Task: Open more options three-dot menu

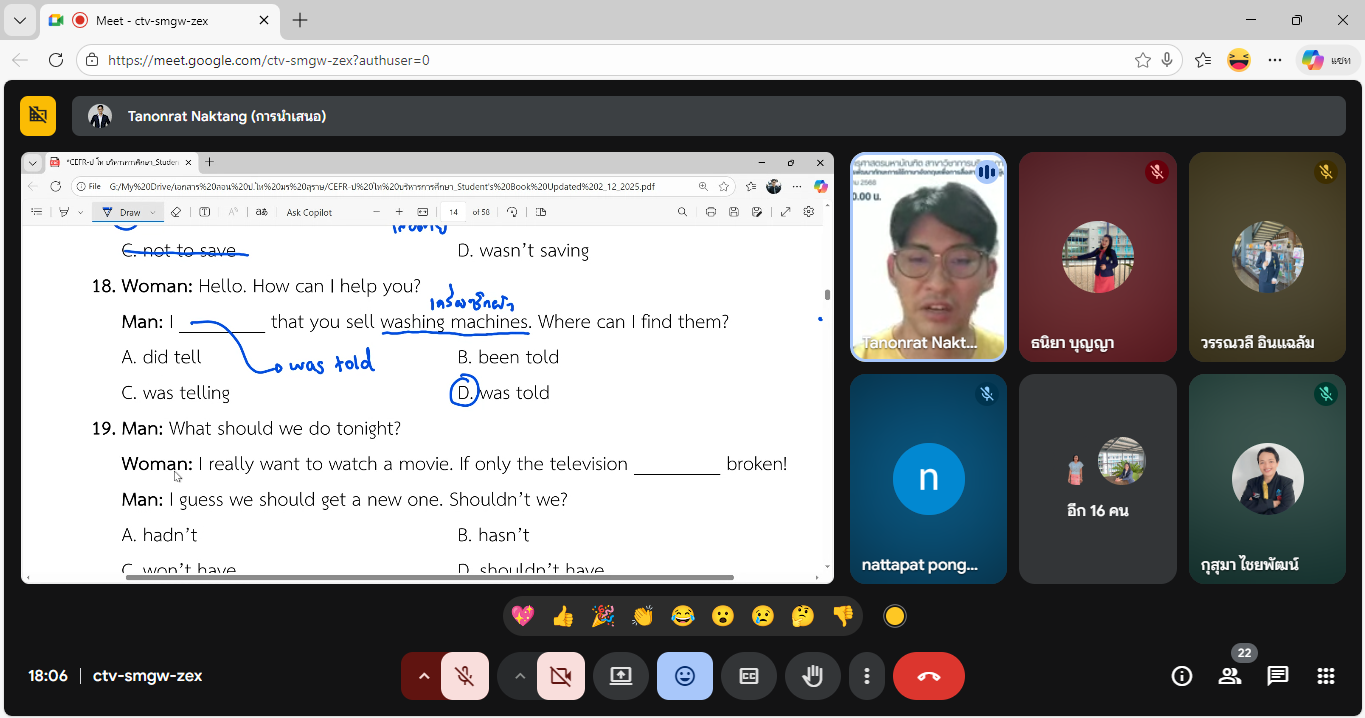Action: click(x=866, y=676)
